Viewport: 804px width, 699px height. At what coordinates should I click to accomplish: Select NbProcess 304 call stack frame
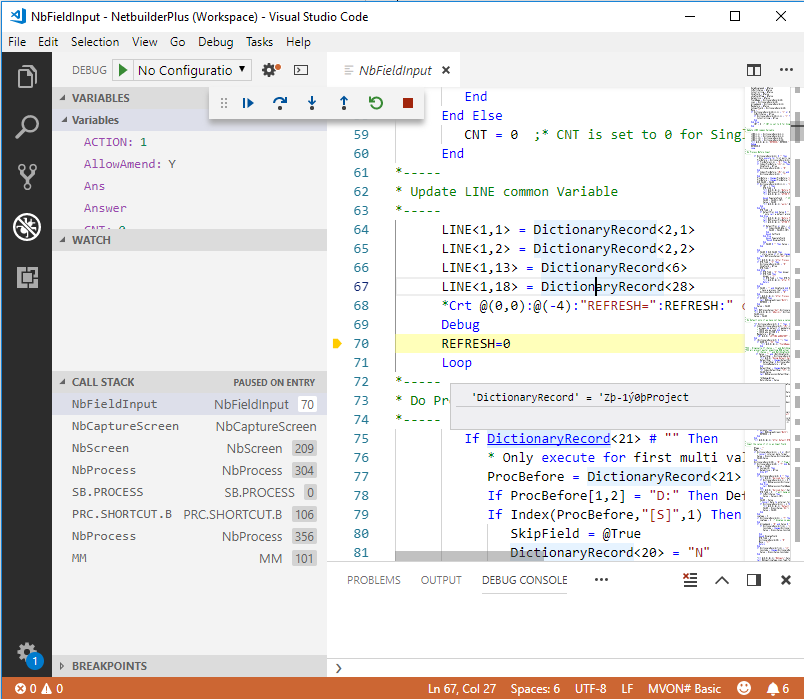(190, 470)
